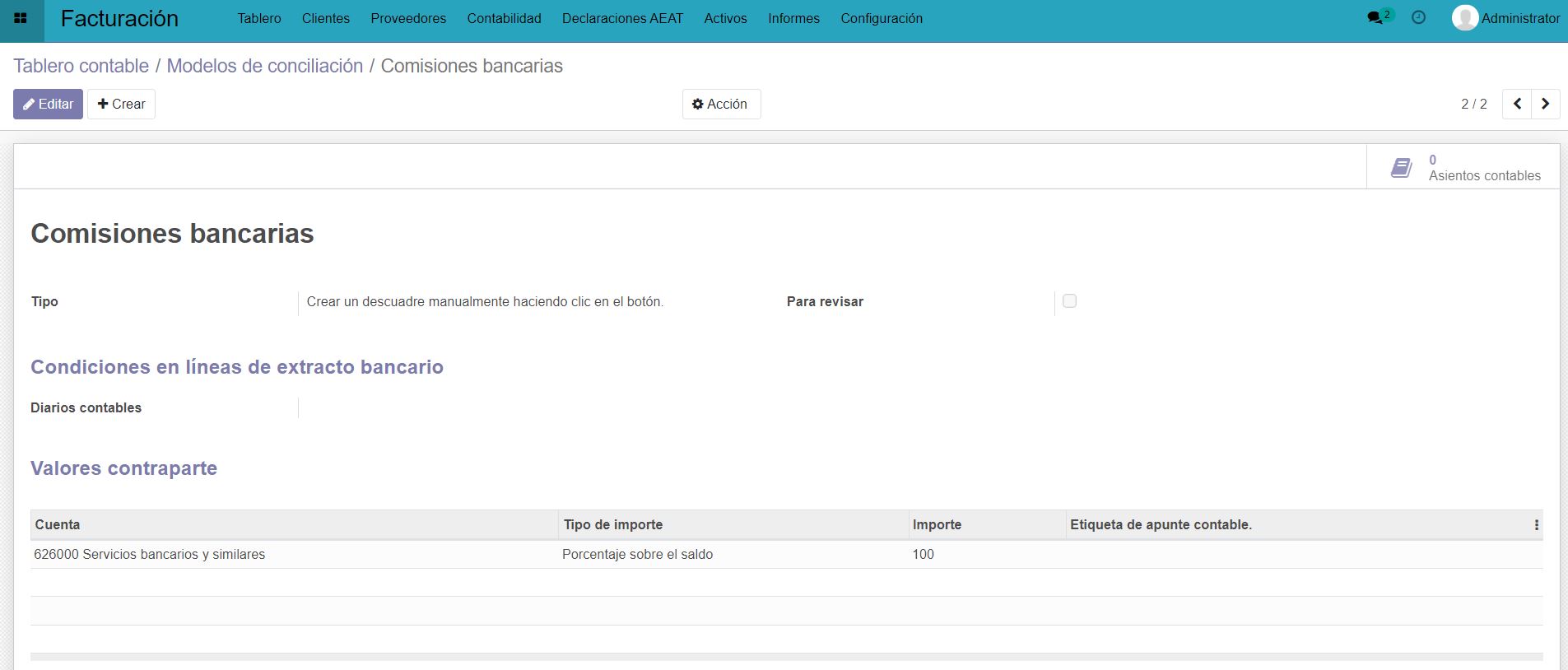Toggle the Para revisar checkbox

(x=1069, y=301)
